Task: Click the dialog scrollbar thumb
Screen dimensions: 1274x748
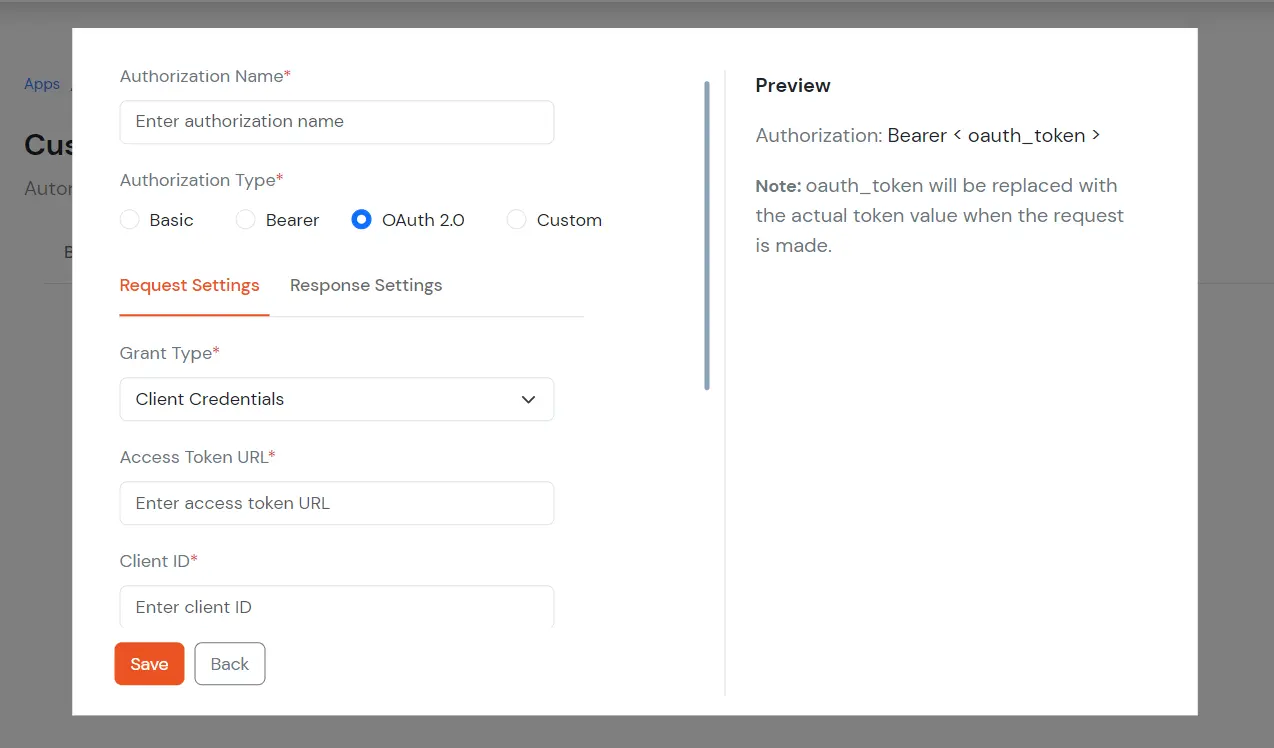Action: (706, 230)
